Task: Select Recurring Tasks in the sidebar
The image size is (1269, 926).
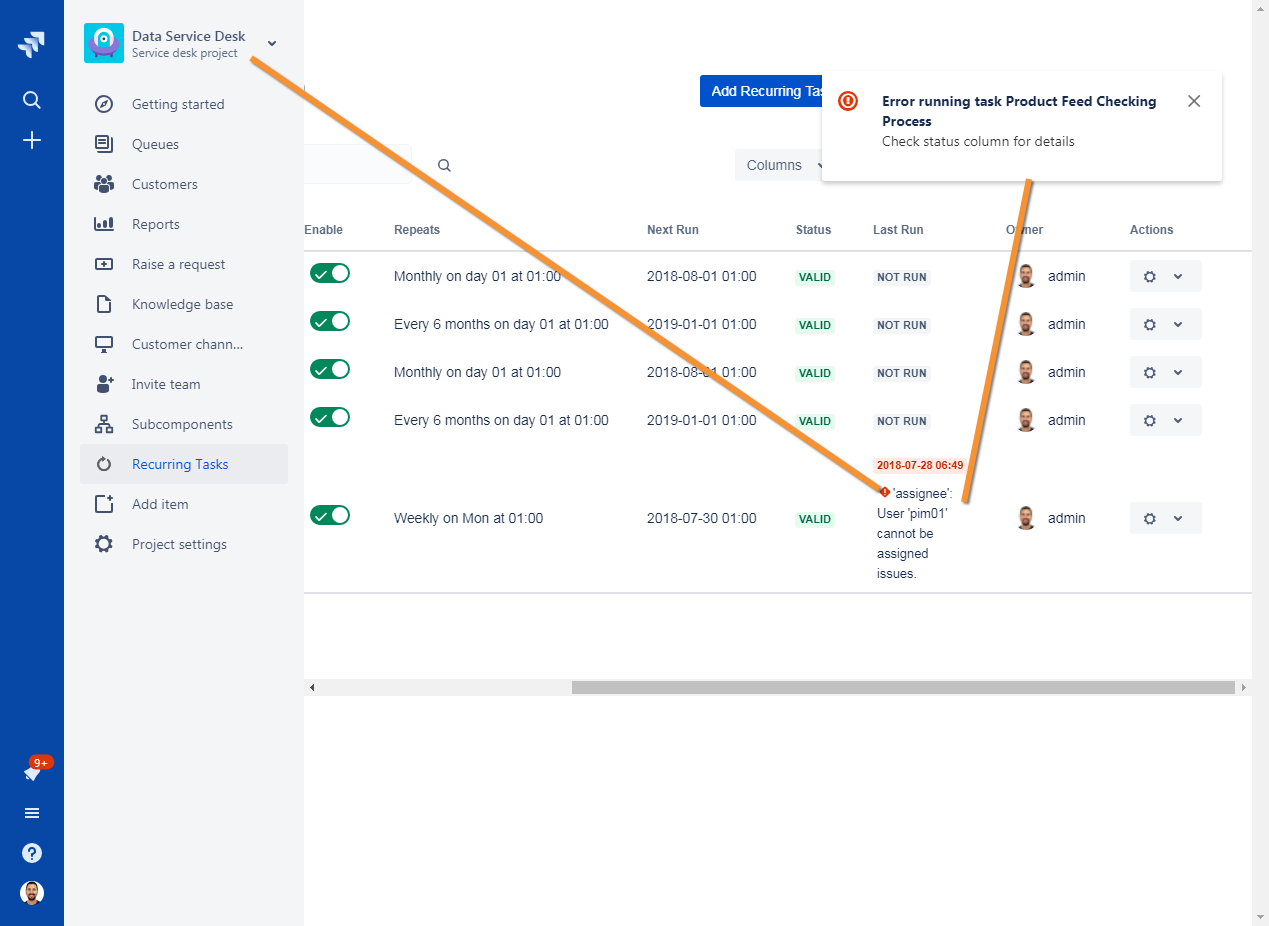Action: (x=184, y=464)
